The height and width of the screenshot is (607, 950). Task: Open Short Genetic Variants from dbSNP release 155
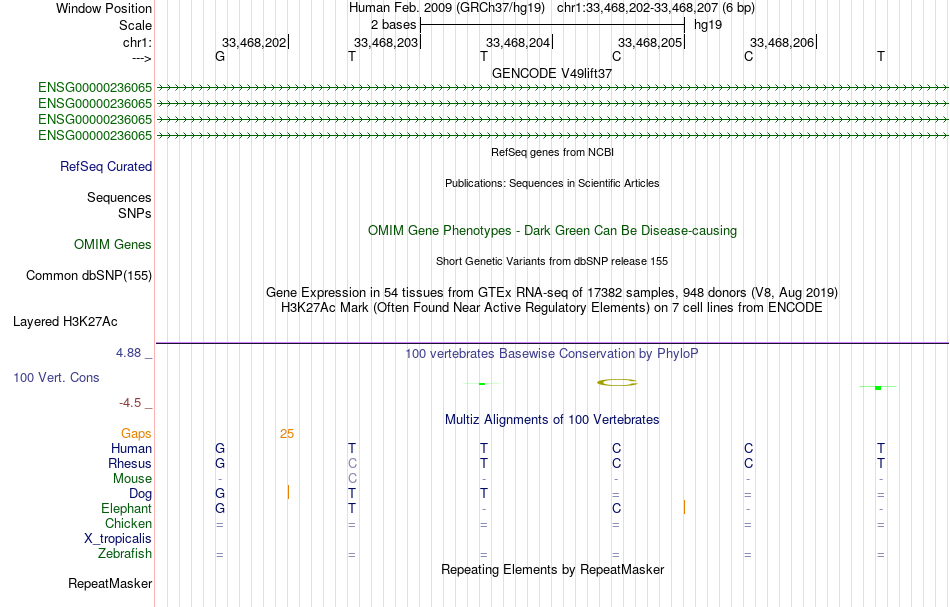(x=552, y=261)
